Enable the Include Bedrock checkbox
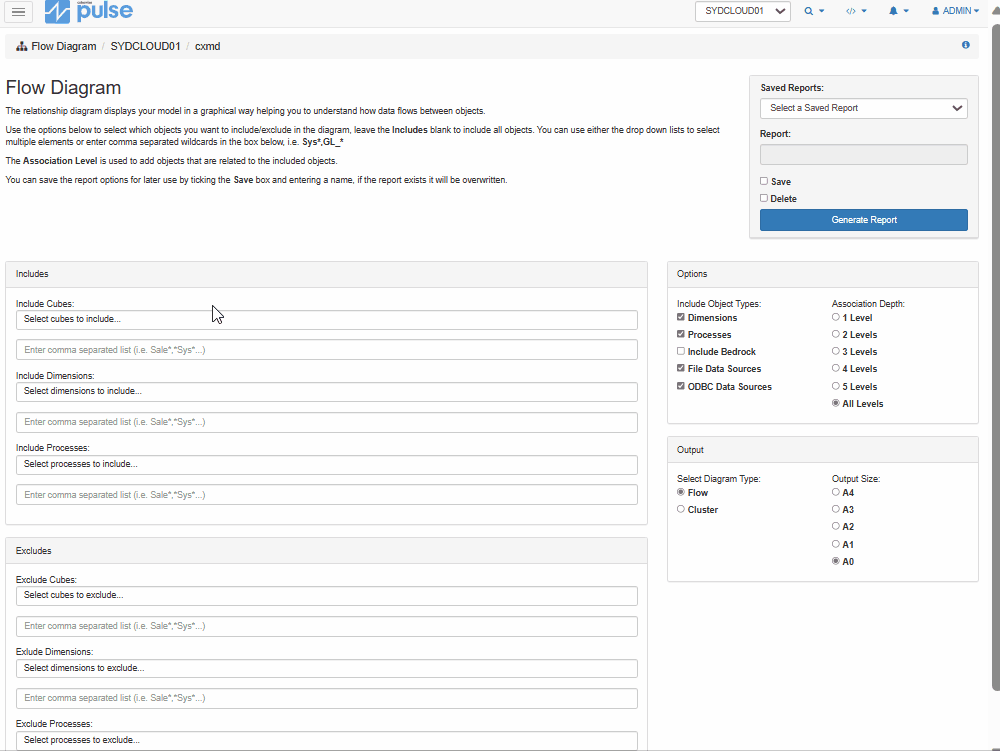Screen dimensions: 1000x751 point(681,351)
